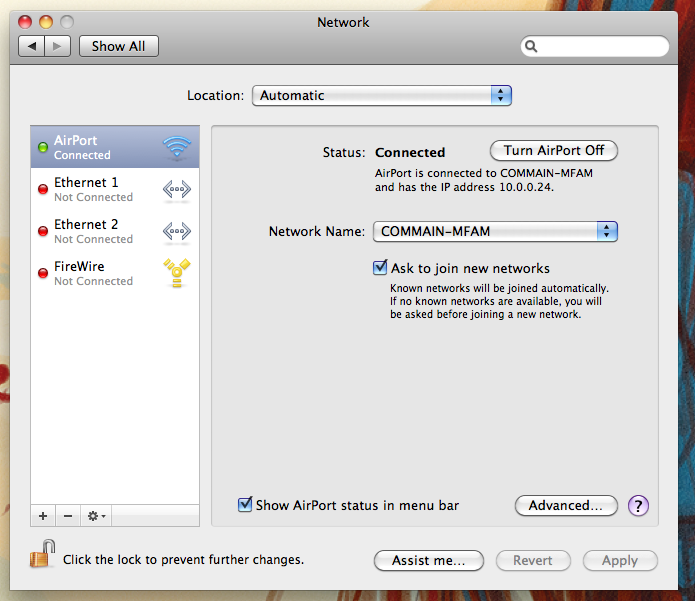Click 'Known networks will be joined automatically' text
Screen dimensions: 695x601
click(499, 289)
